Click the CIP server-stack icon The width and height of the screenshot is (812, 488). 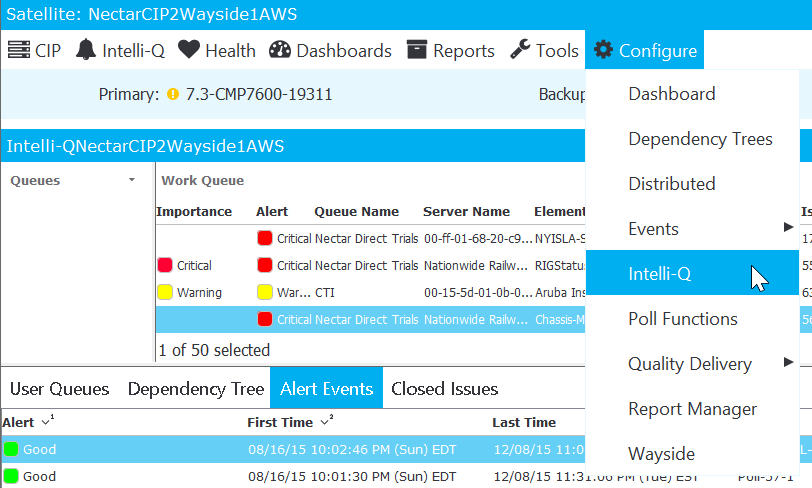(x=19, y=50)
